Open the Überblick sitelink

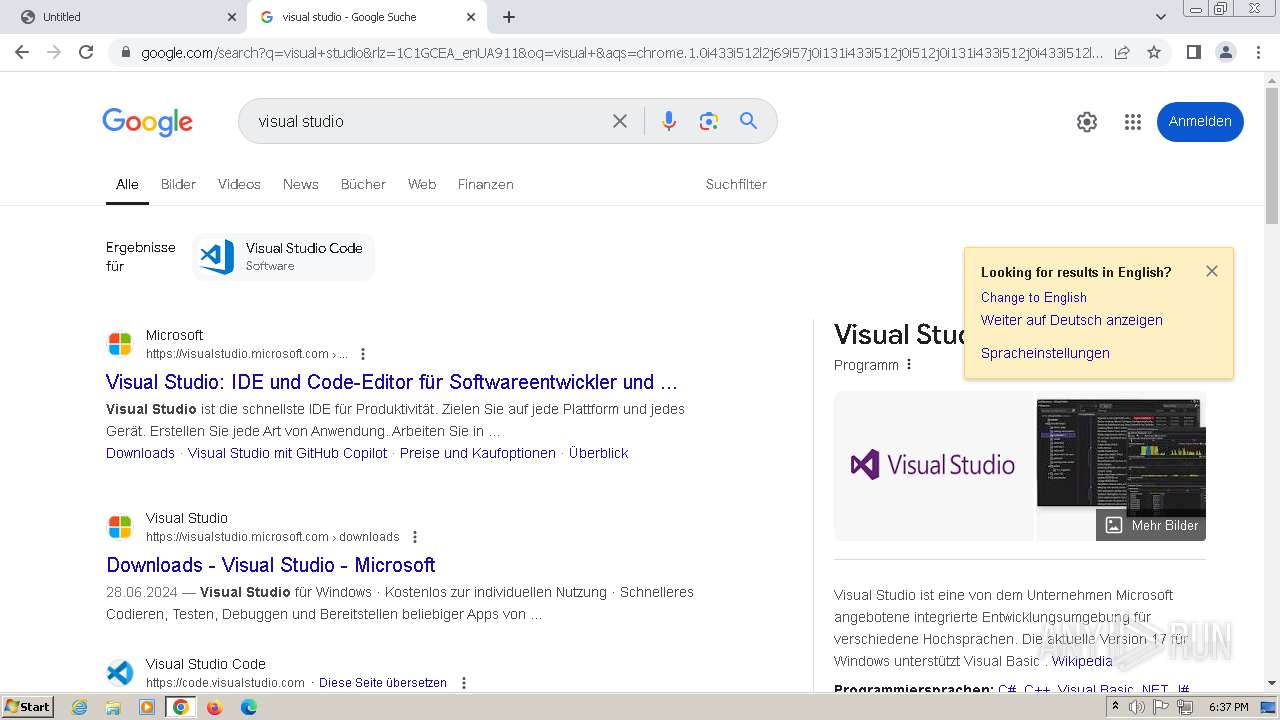(x=598, y=453)
